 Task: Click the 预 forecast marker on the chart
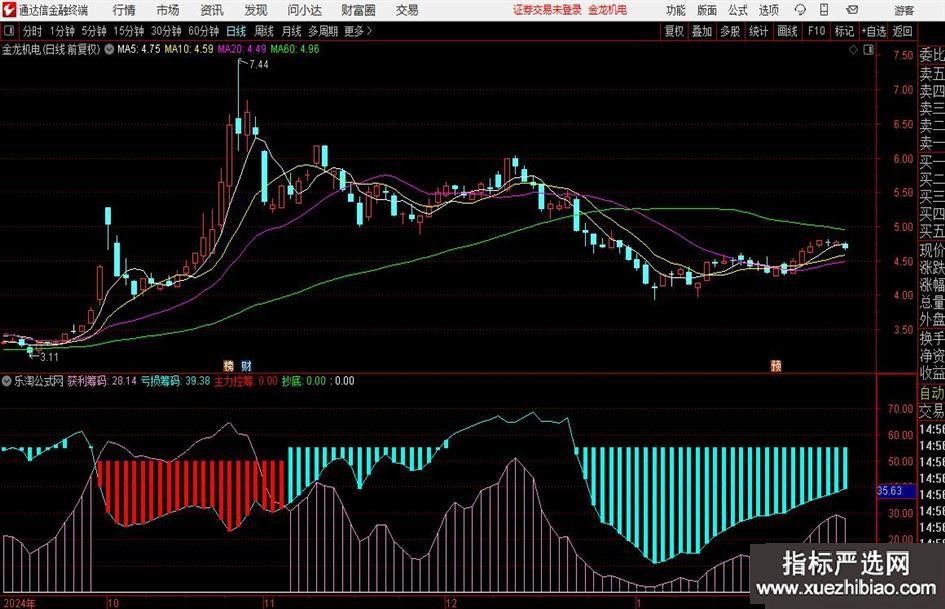click(776, 366)
